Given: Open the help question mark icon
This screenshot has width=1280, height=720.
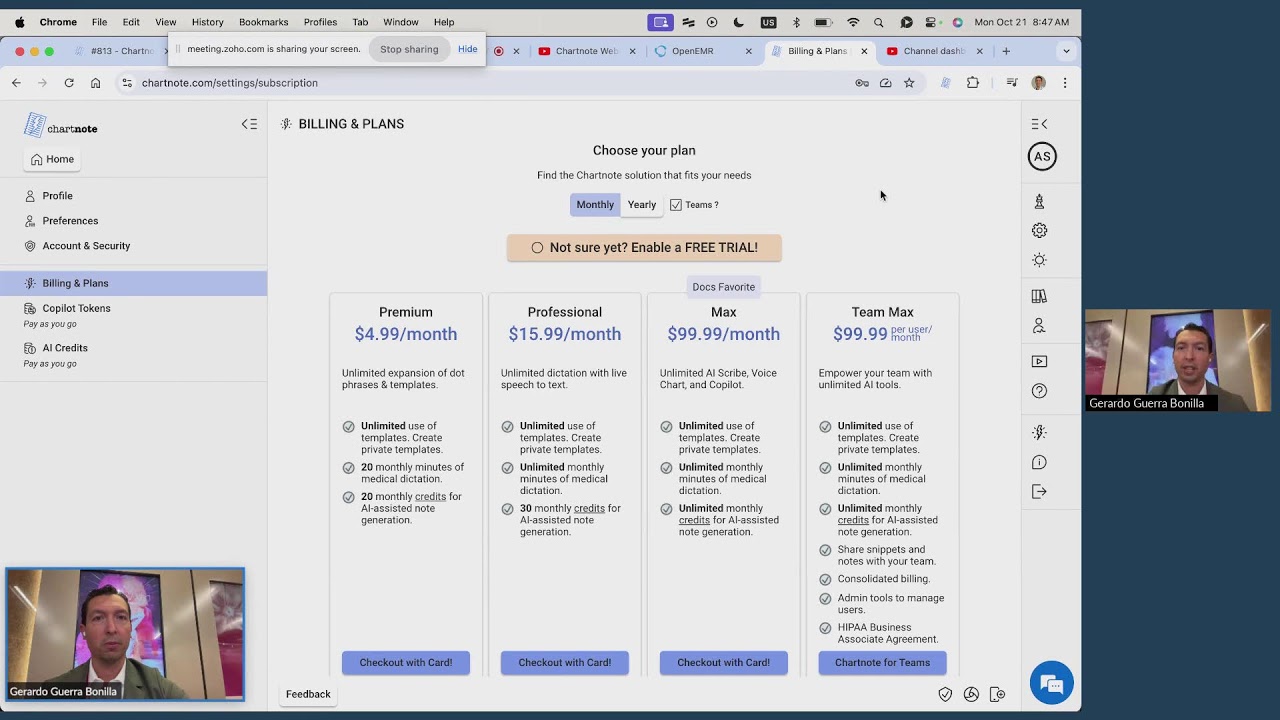Looking at the screenshot, I should (1039, 391).
